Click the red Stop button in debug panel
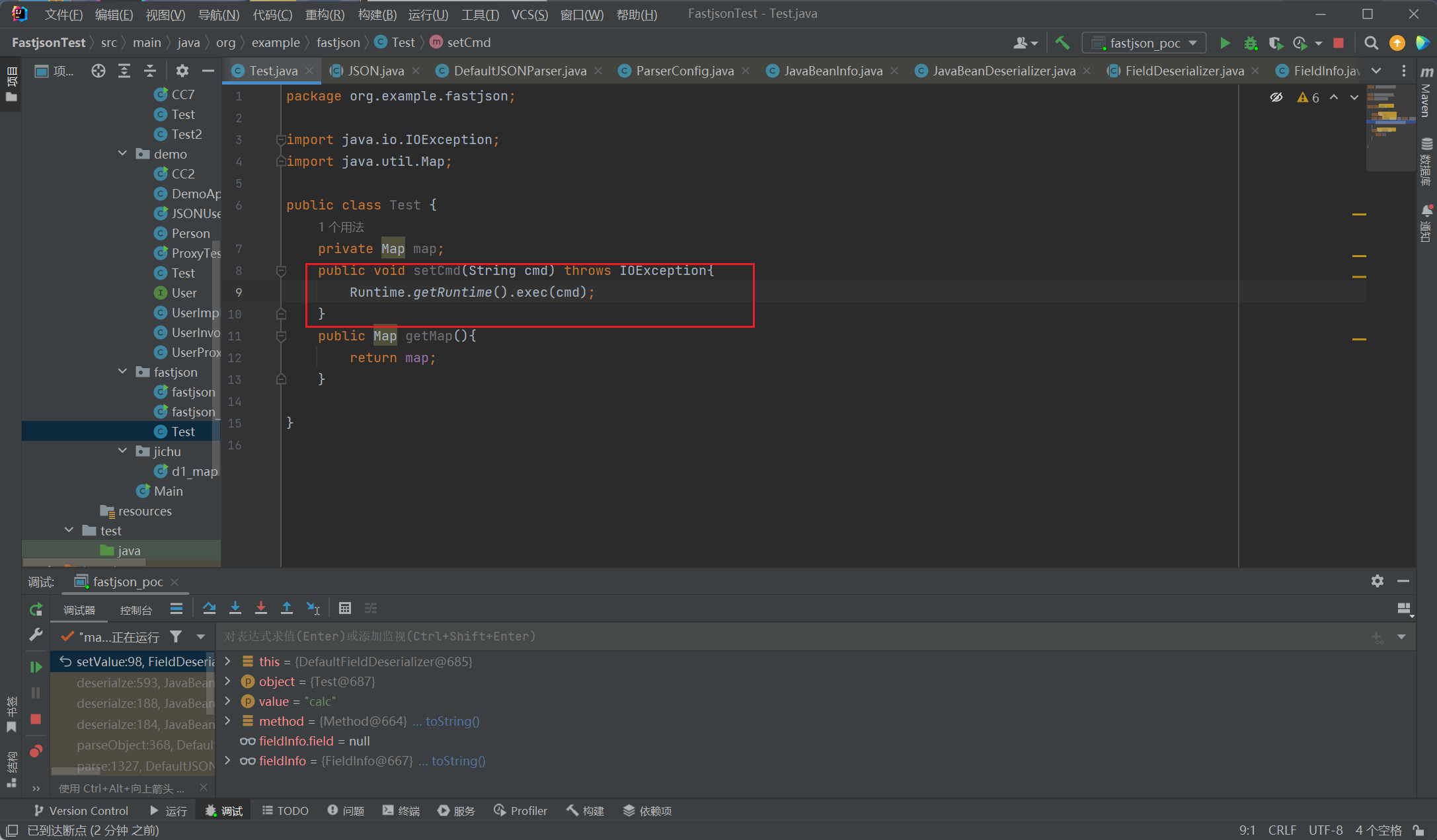This screenshot has height=840, width=1437. click(36, 719)
